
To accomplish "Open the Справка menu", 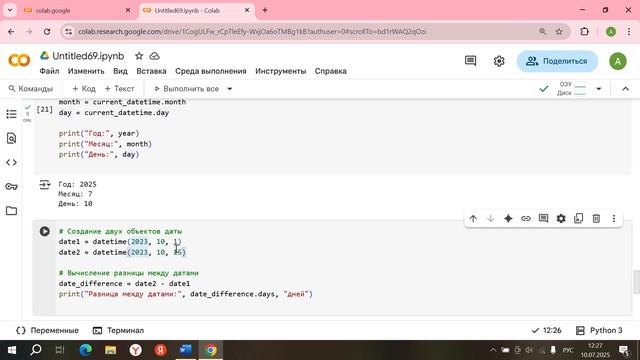I will (331, 71).
